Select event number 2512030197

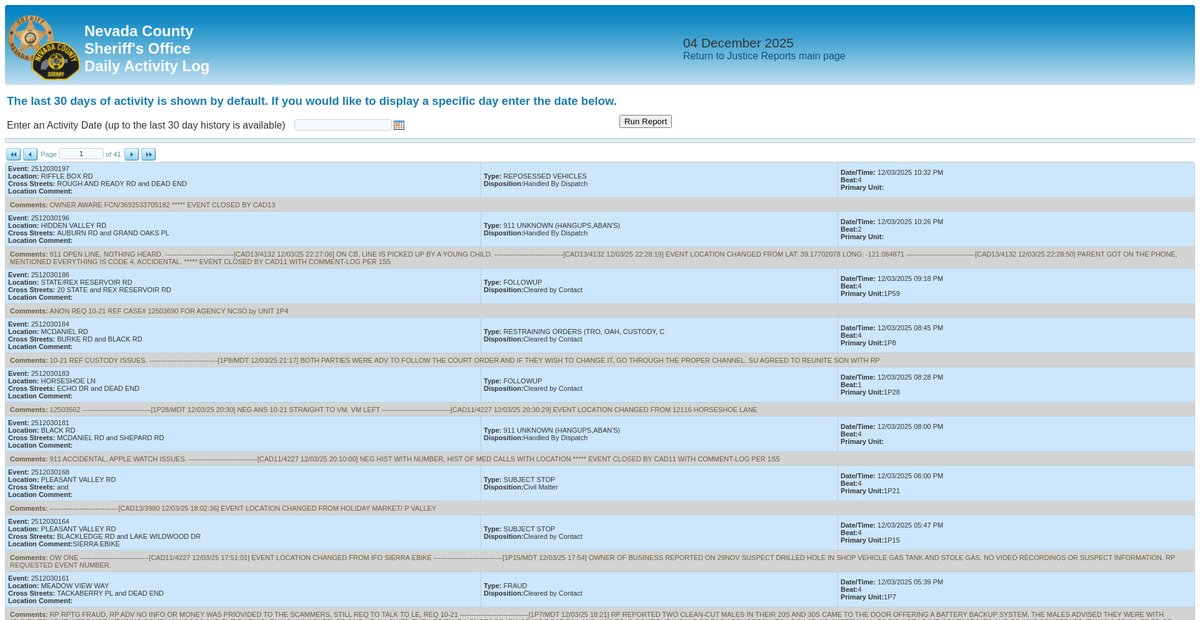pyautogui.click(x=50, y=168)
